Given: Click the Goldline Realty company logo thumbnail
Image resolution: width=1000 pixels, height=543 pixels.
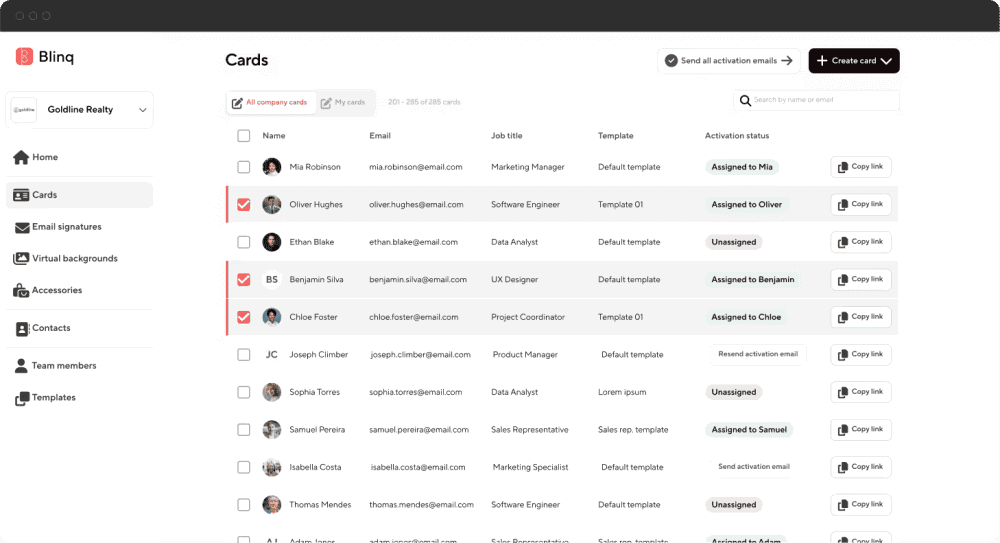Looking at the screenshot, I should tap(24, 110).
